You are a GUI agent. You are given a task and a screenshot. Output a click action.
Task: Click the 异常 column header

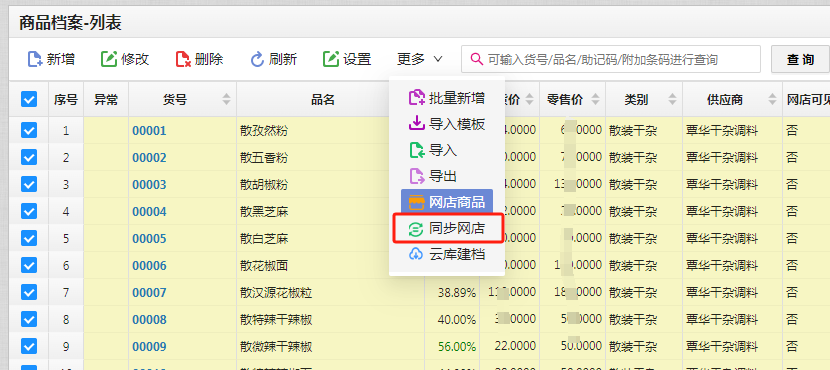point(106,99)
